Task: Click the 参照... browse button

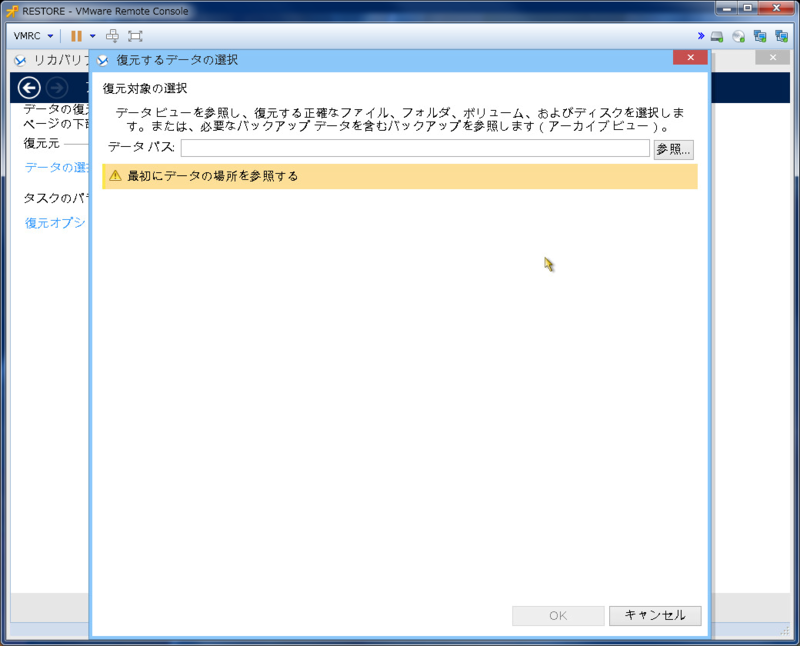Action: pyautogui.click(x=673, y=149)
